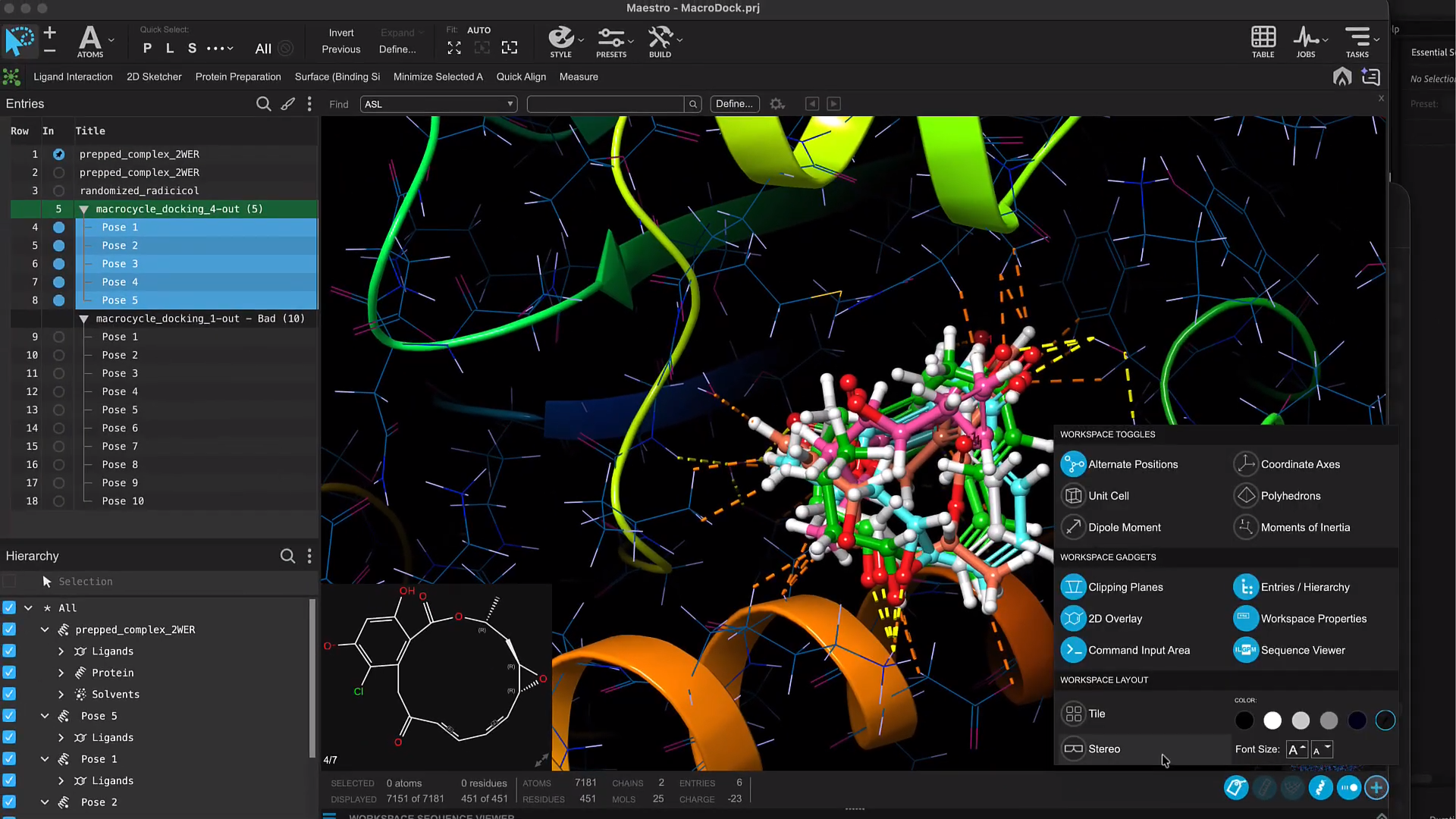Collapse prepped_complex_2WER hierarchy node

[45, 630]
